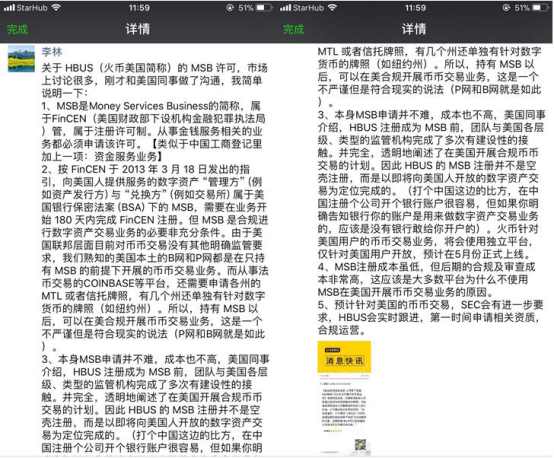Tap the right screen rotation lock icon
554x458 pixels.
point(506,7)
